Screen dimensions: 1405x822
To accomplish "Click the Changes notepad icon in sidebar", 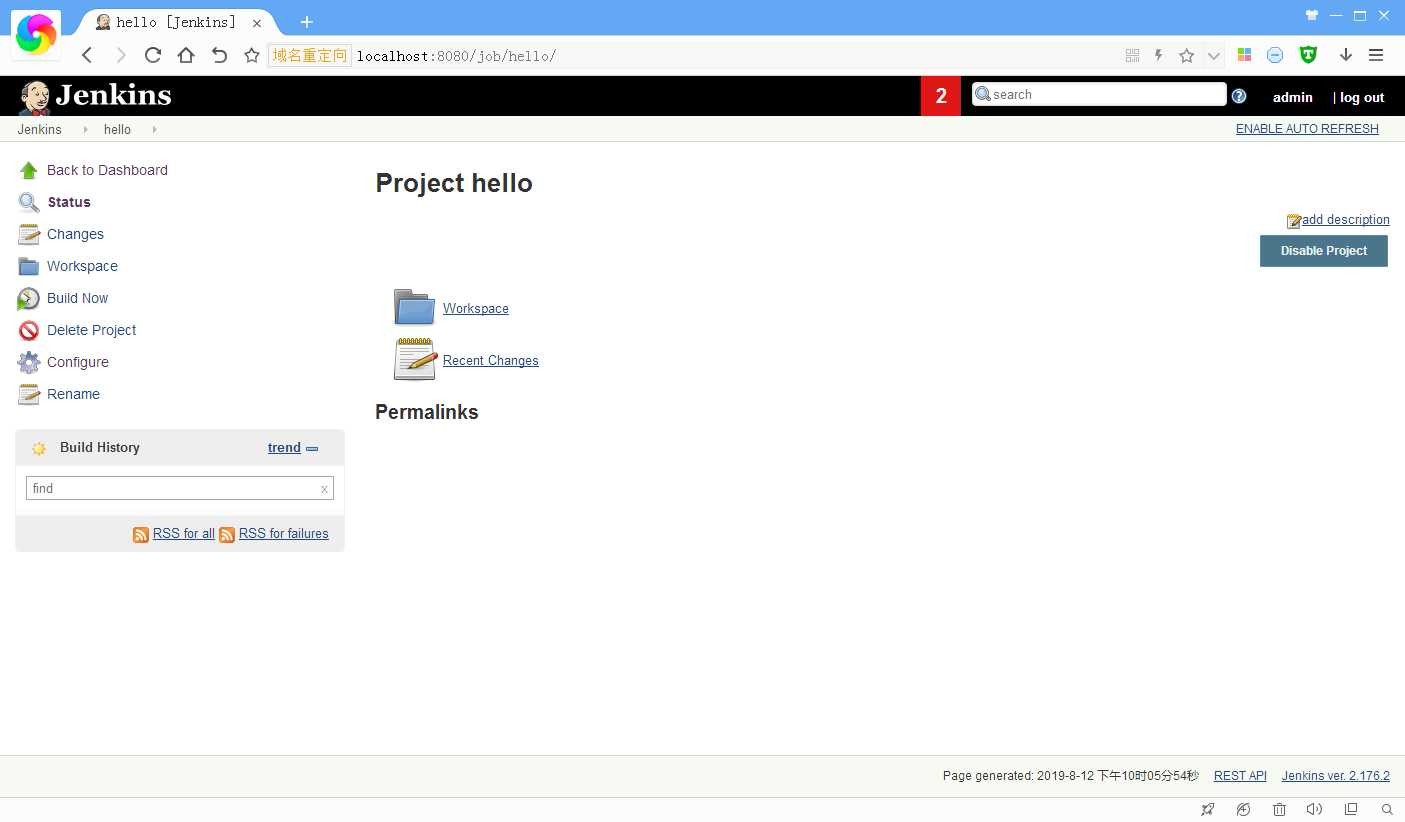I will [29, 234].
